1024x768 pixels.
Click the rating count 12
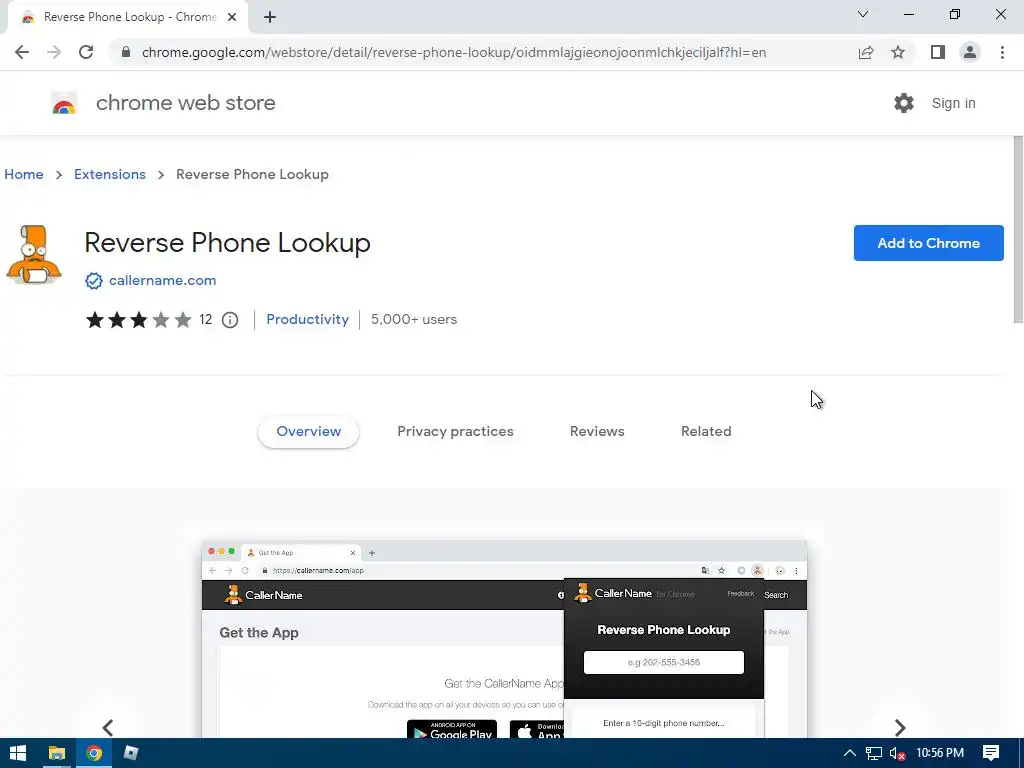pyautogui.click(x=206, y=320)
